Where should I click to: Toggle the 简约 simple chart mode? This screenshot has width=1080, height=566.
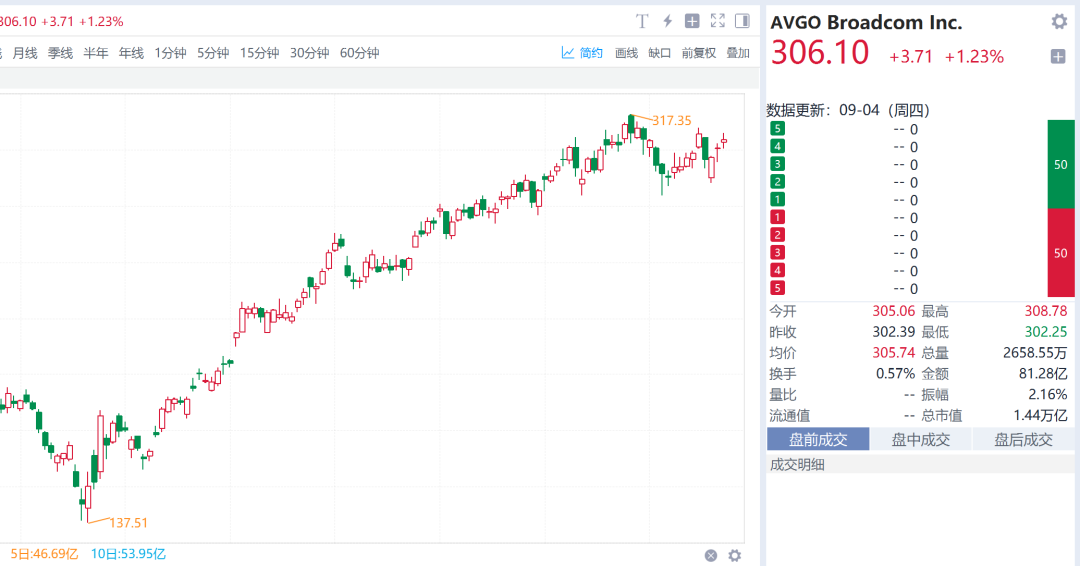click(x=582, y=53)
